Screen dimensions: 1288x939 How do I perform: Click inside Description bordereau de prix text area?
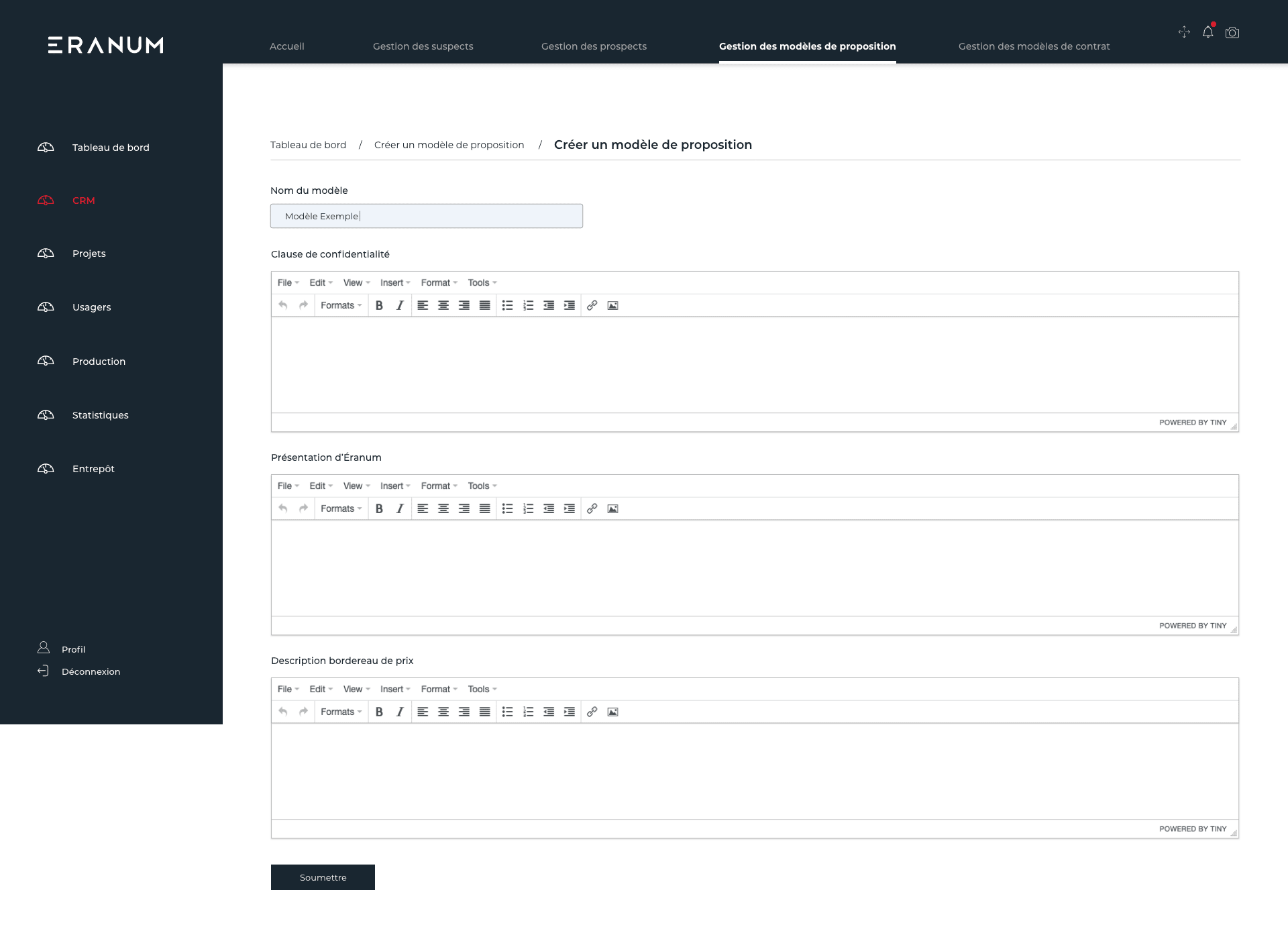pos(755,771)
